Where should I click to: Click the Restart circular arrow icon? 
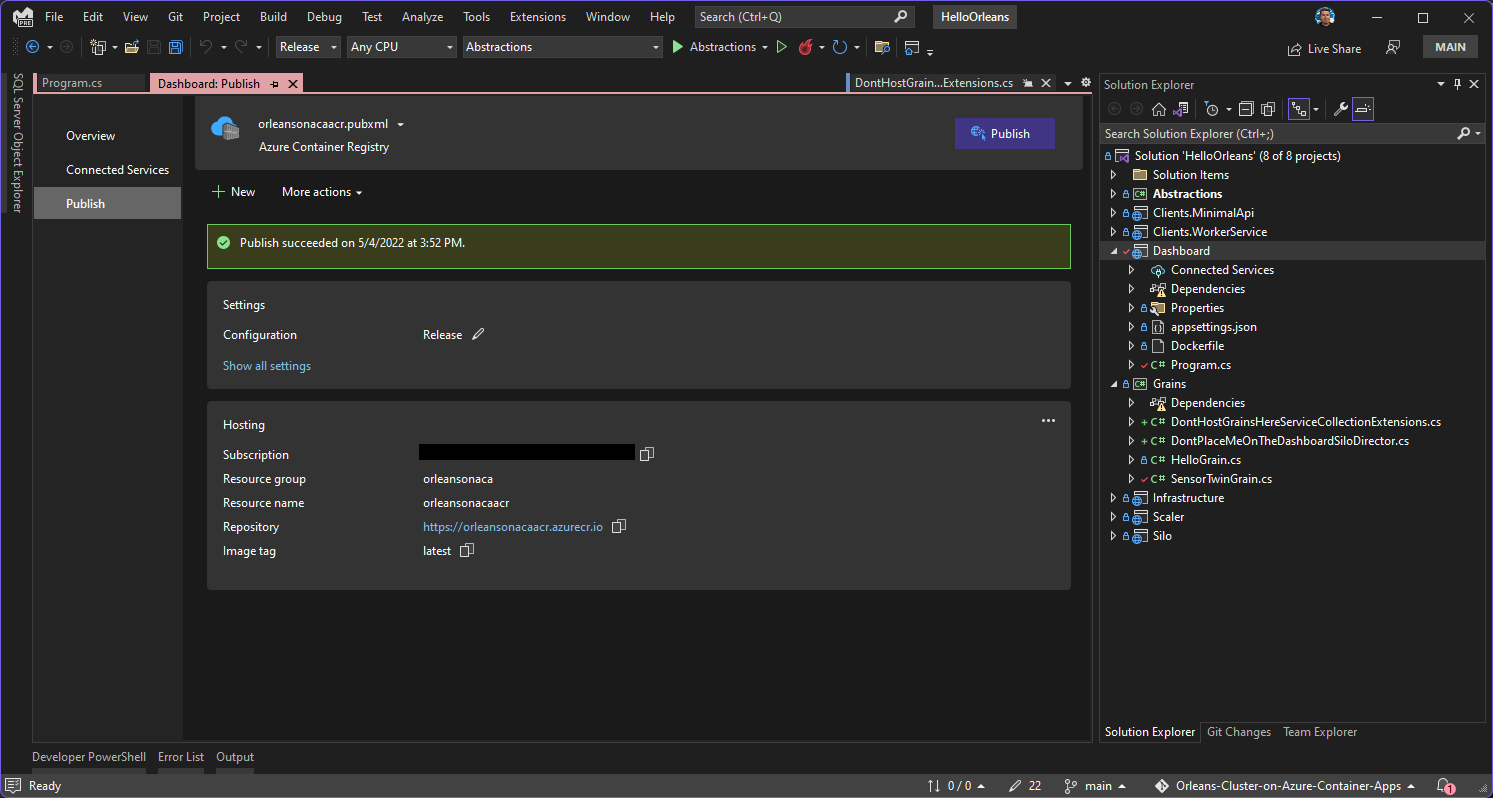840,47
